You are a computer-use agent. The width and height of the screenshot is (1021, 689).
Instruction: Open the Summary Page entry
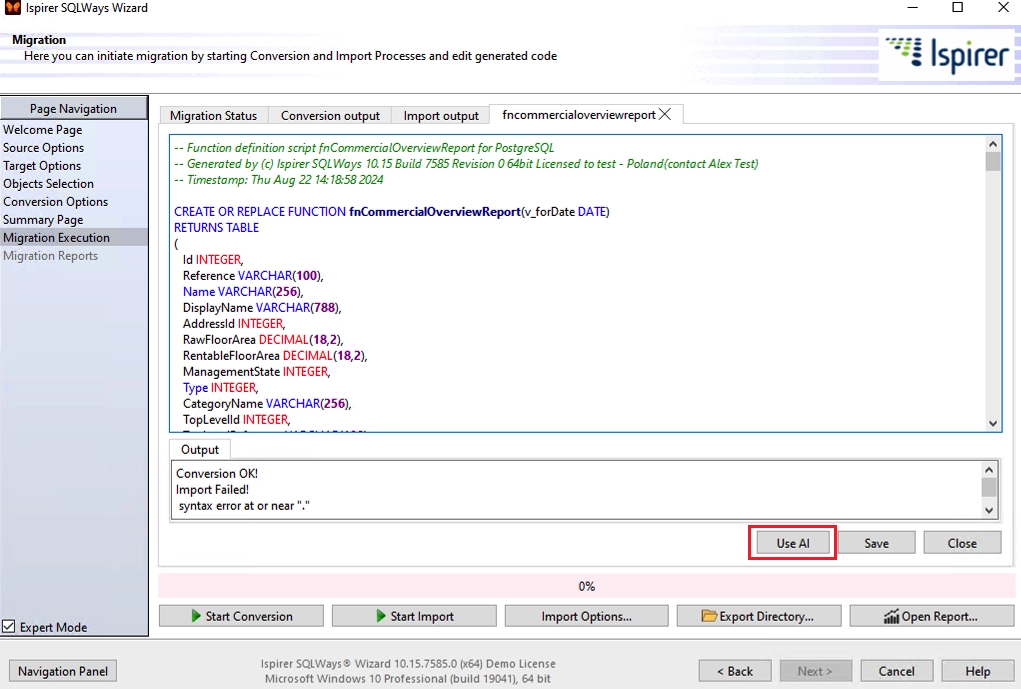click(x=43, y=219)
